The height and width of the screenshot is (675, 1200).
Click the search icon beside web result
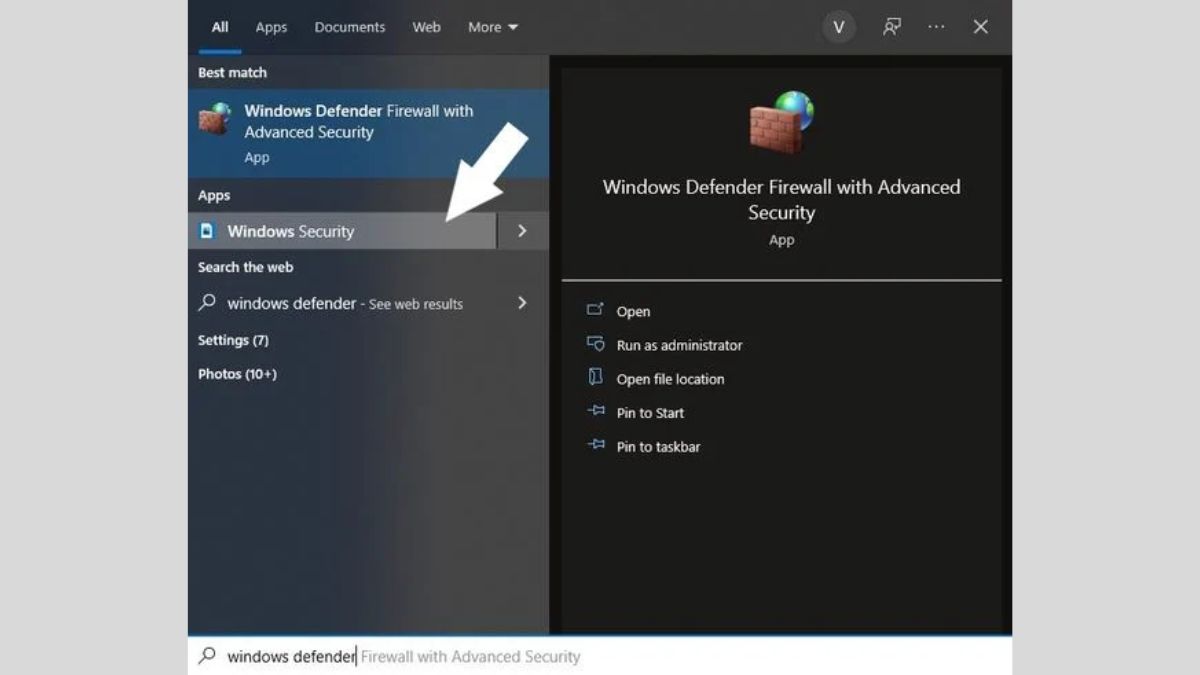click(207, 303)
